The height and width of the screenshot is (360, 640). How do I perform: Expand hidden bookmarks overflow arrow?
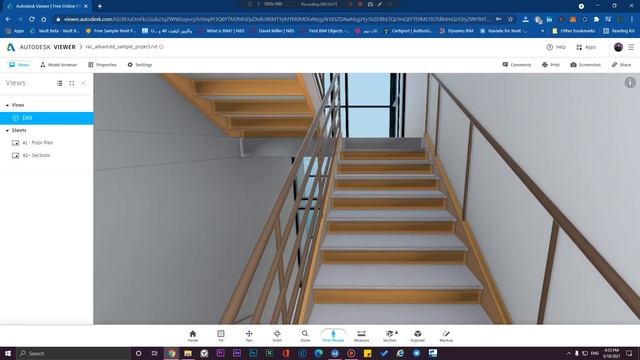tap(542, 31)
